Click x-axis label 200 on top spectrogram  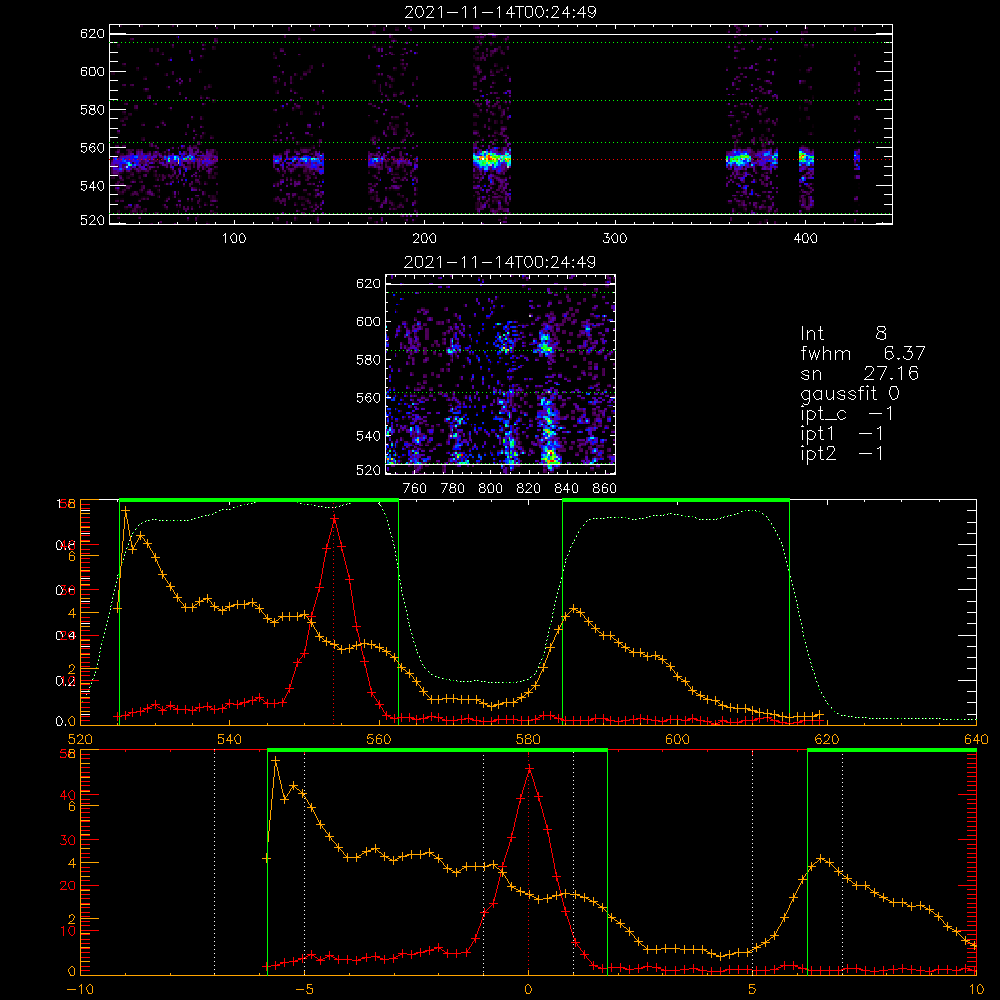(424, 239)
